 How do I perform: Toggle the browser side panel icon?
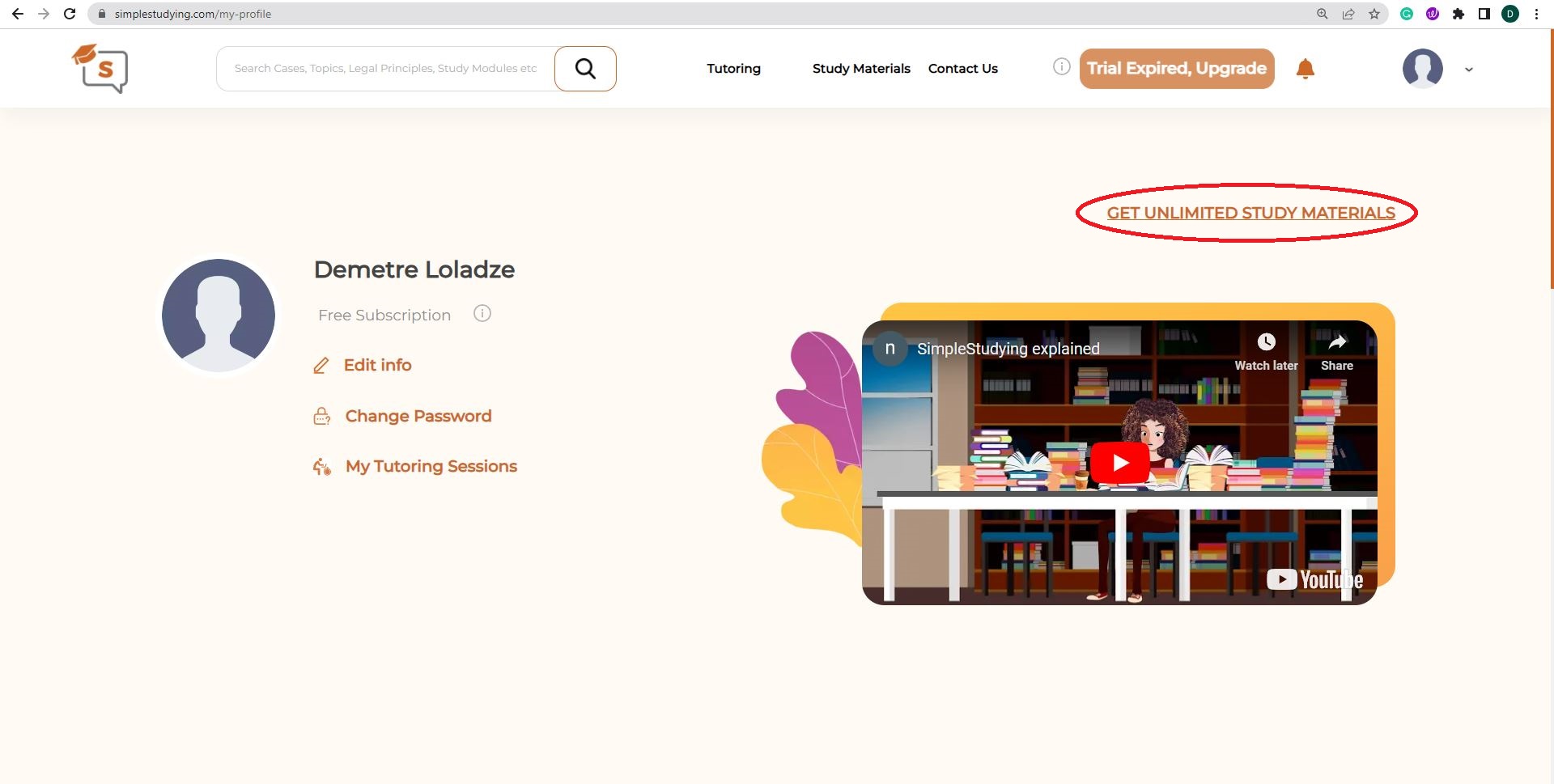(x=1484, y=14)
